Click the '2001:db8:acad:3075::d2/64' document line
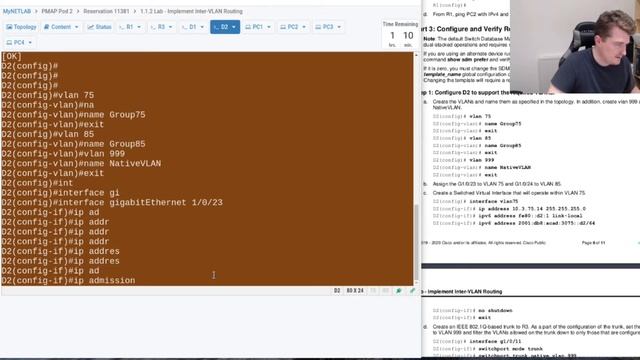Image resolution: width=640 pixels, height=360 pixels. click(514, 223)
